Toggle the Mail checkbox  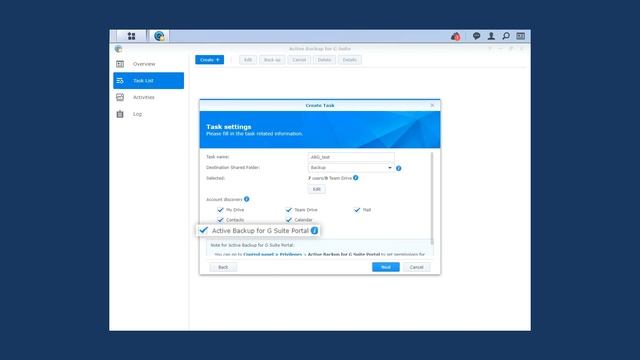357,209
